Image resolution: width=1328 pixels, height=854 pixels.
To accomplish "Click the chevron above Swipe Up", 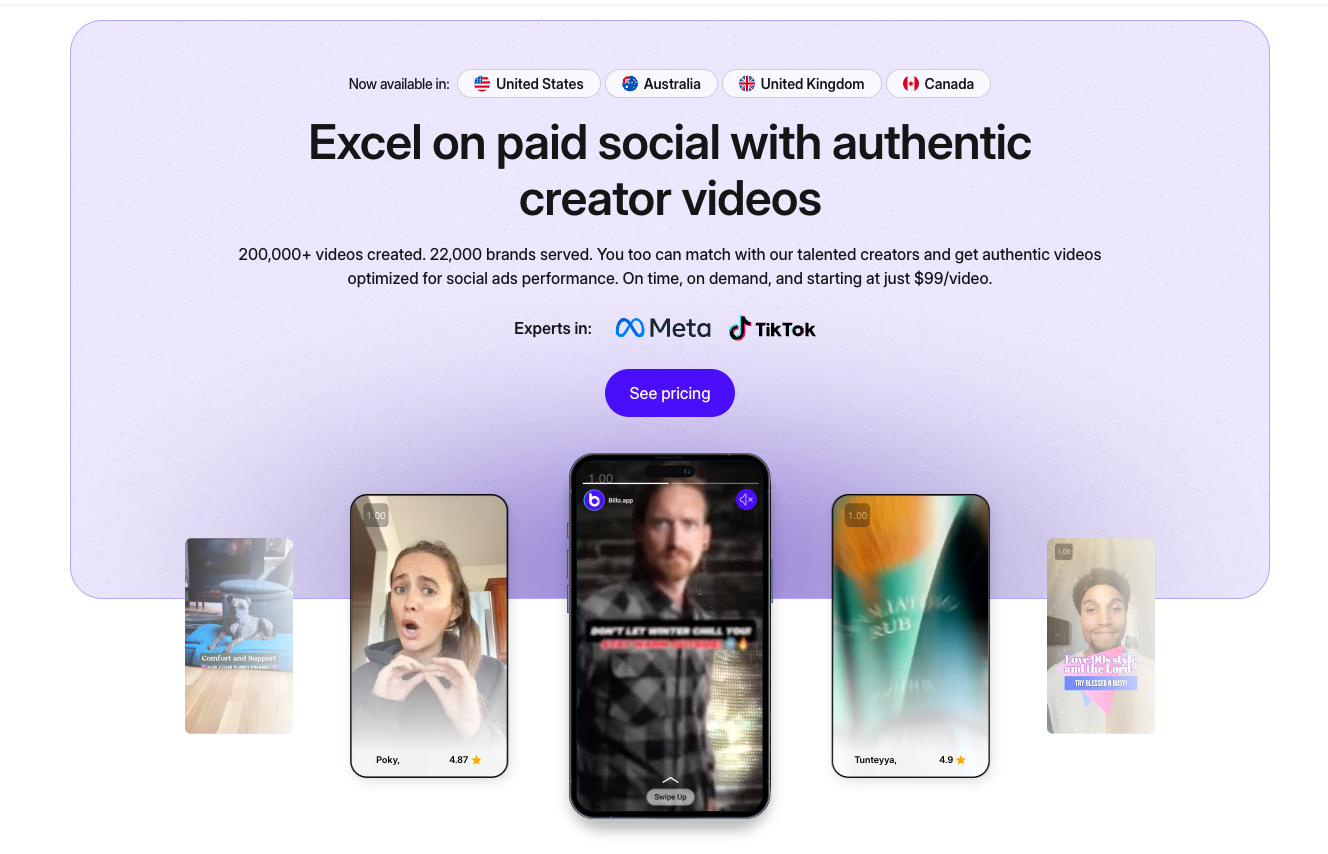I will [x=670, y=779].
